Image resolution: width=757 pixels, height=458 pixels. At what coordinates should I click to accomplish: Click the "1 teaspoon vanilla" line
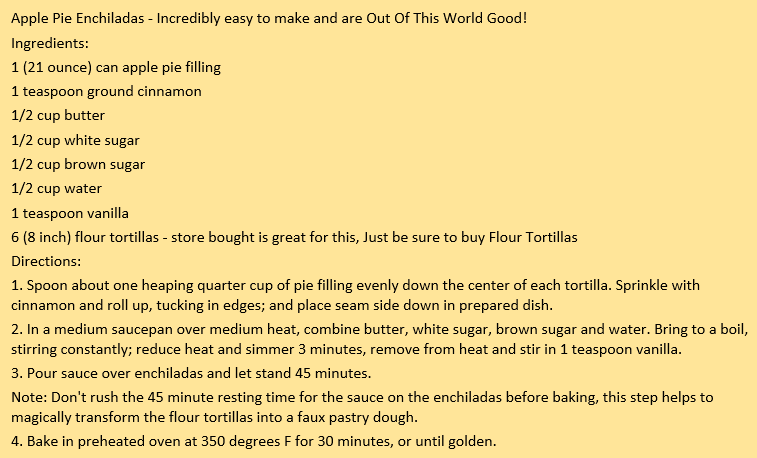(x=70, y=213)
